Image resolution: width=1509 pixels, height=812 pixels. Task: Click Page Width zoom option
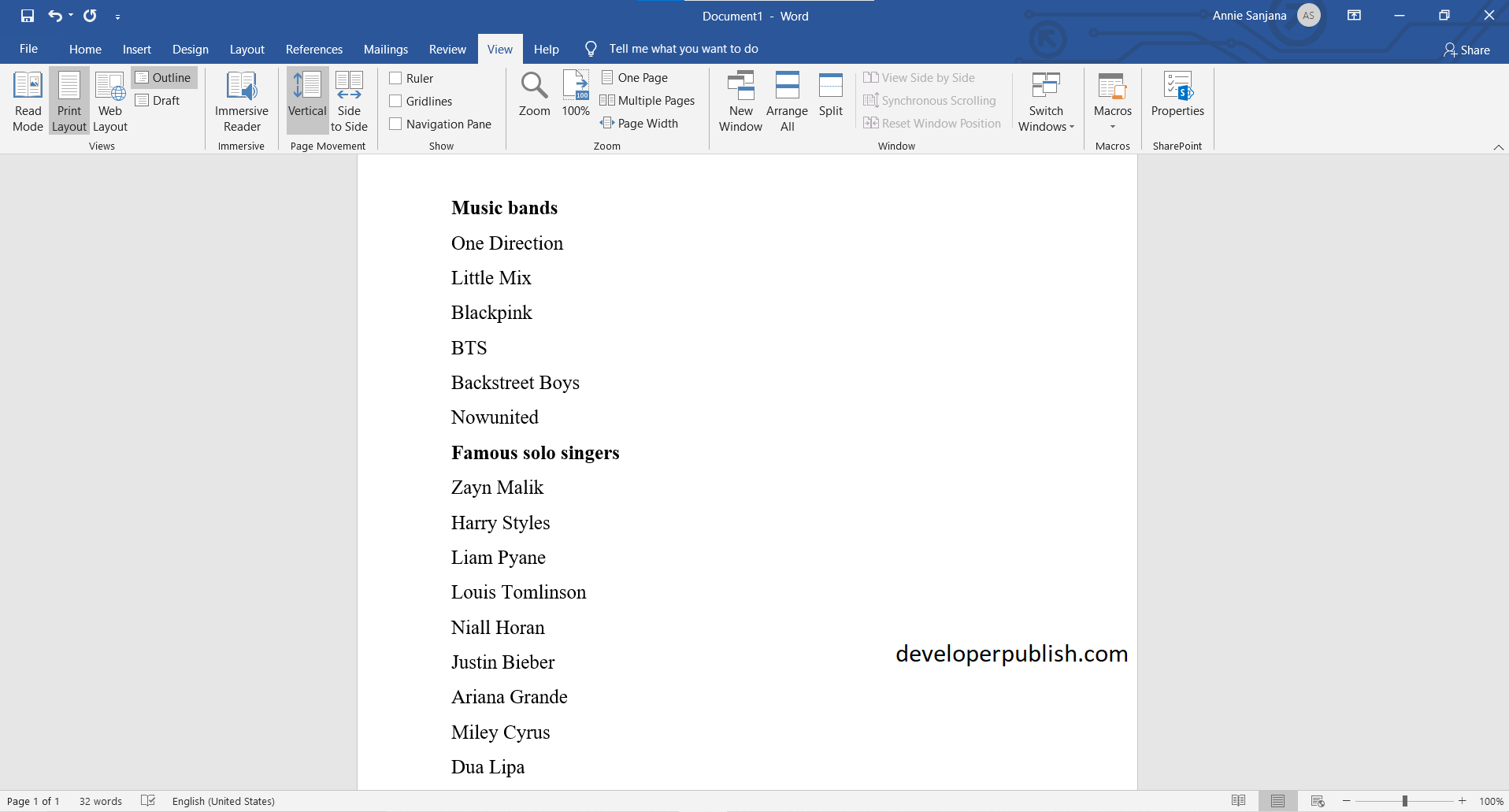pos(640,123)
